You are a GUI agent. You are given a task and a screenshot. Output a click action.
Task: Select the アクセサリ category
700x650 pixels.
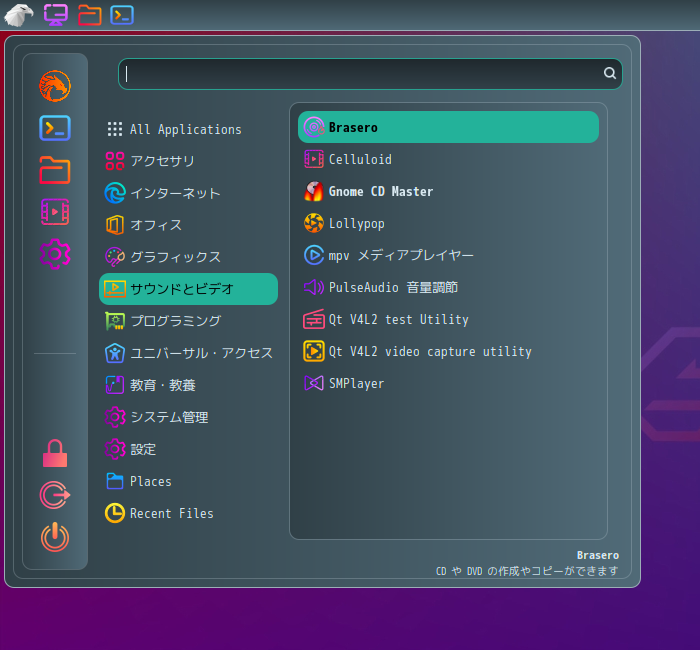(x=188, y=161)
